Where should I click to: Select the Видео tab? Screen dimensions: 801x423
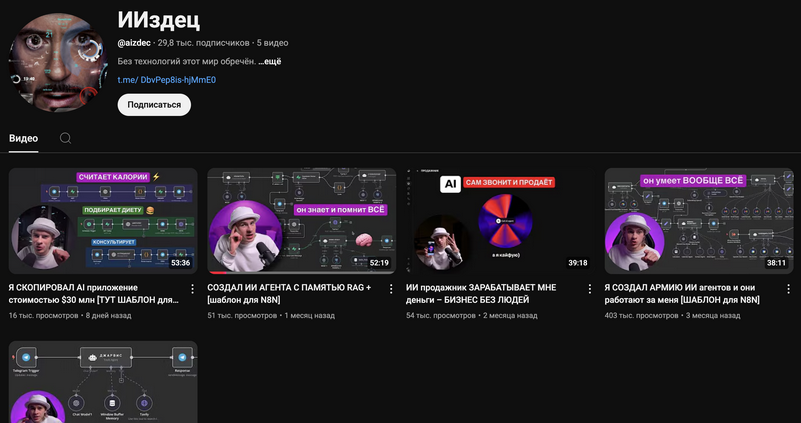tap(23, 138)
